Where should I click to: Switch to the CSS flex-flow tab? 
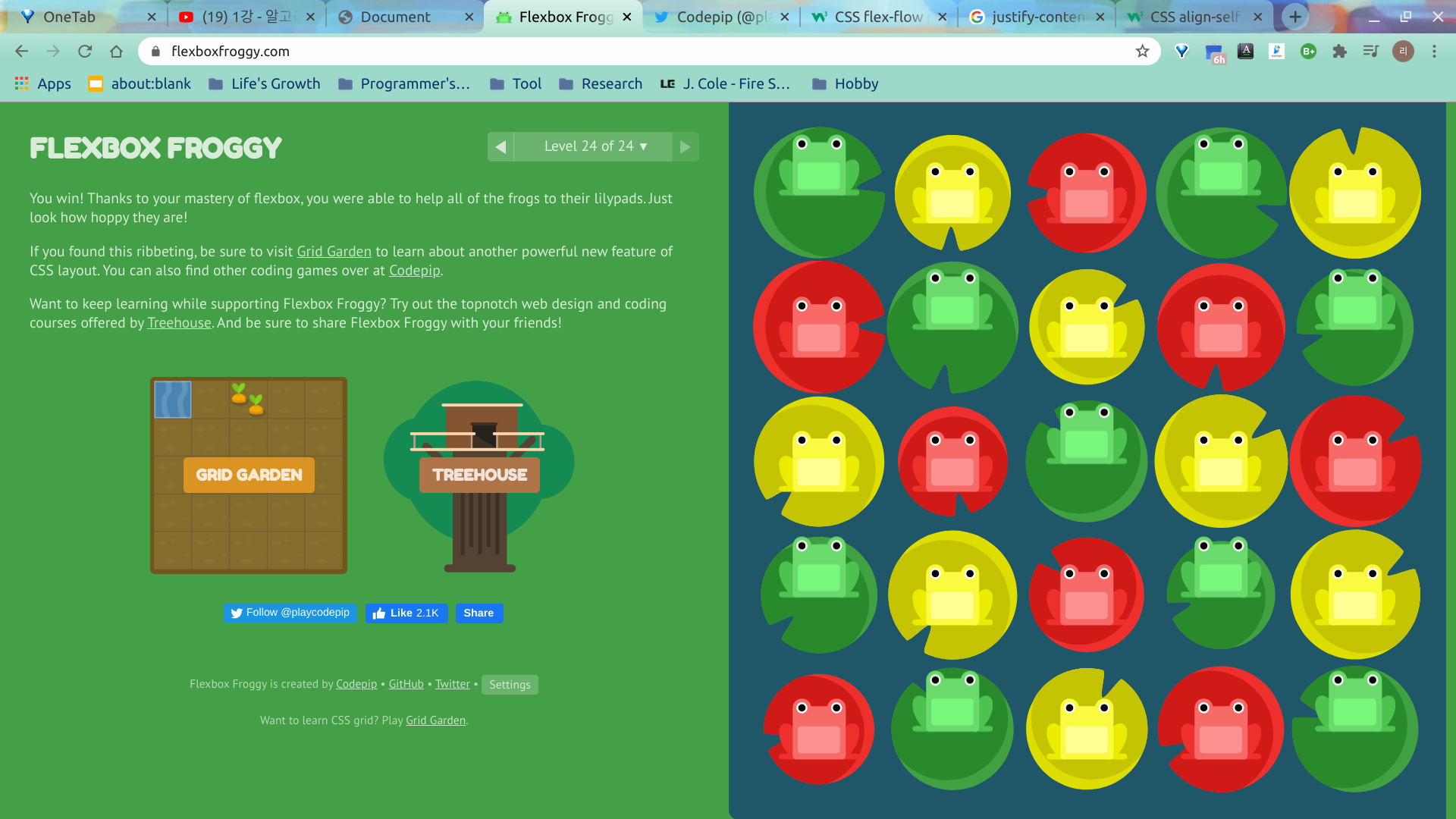tap(877, 17)
